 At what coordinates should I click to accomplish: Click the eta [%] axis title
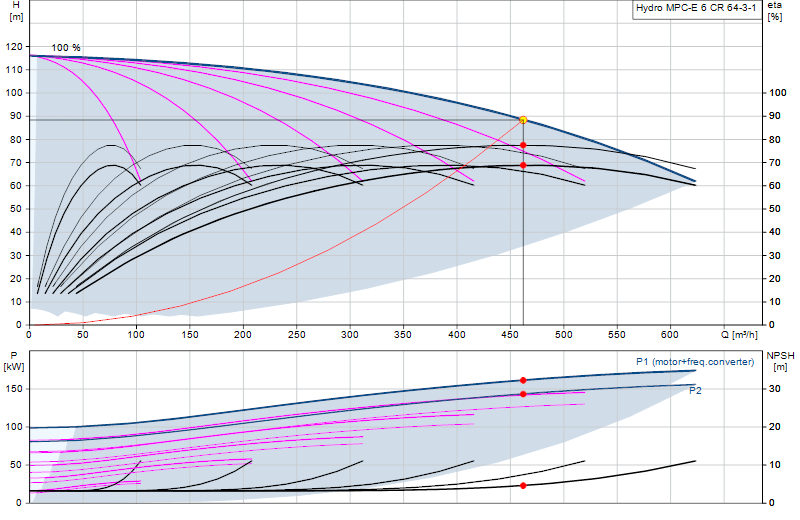click(x=774, y=11)
